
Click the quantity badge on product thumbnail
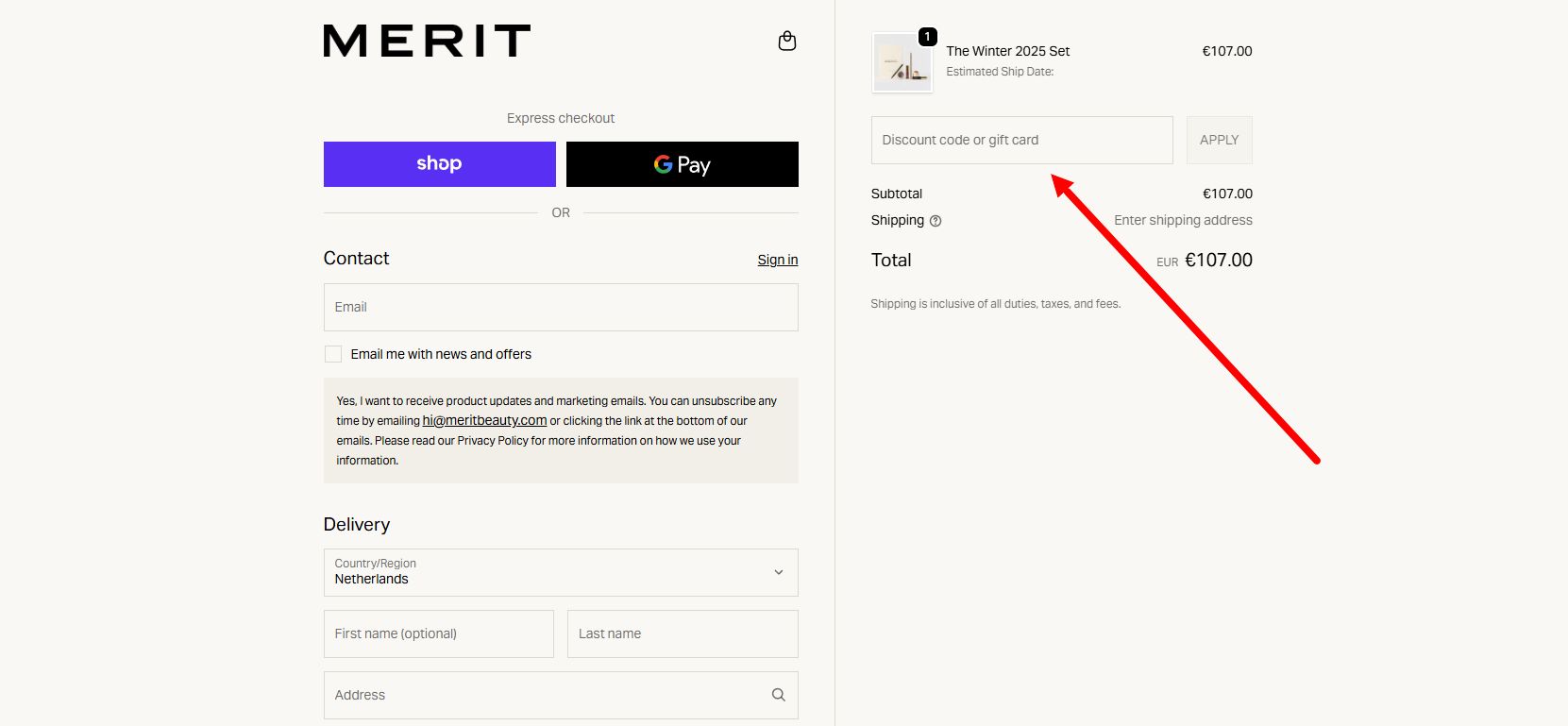point(928,37)
